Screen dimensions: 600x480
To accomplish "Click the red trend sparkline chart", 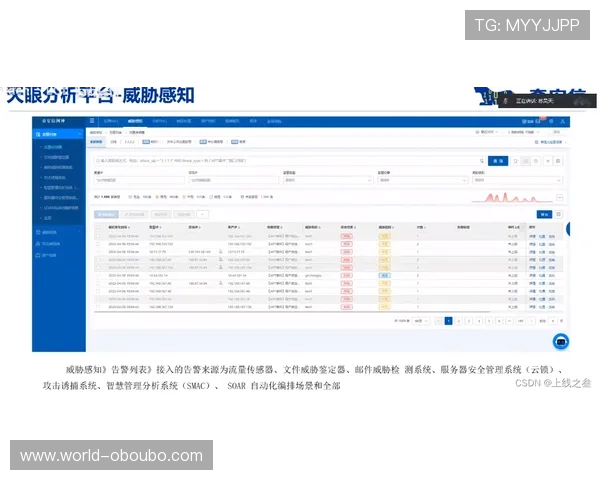I will [x=512, y=197].
